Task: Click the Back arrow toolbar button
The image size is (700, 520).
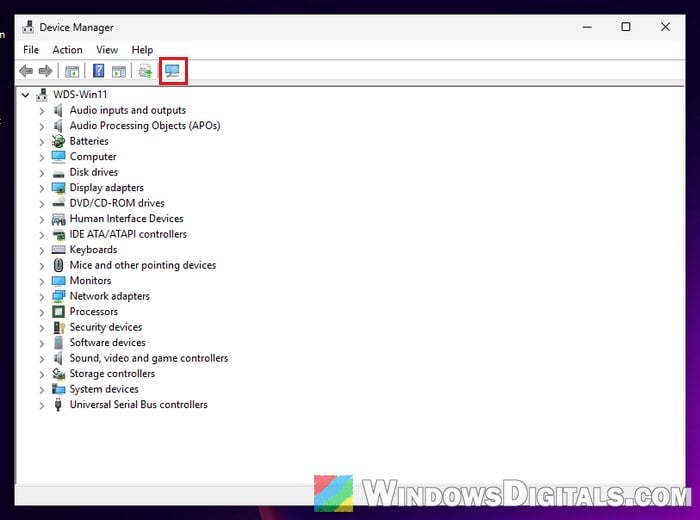Action: (x=26, y=71)
